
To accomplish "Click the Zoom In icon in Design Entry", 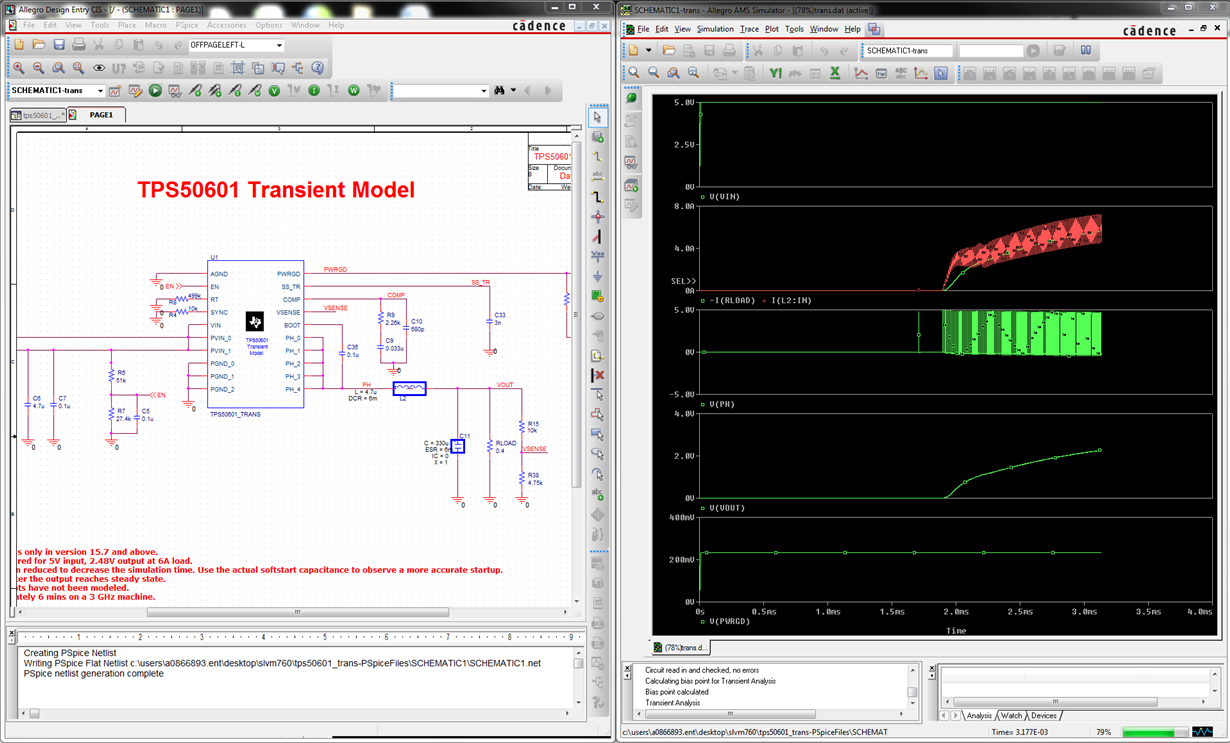I will [x=19, y=68].
